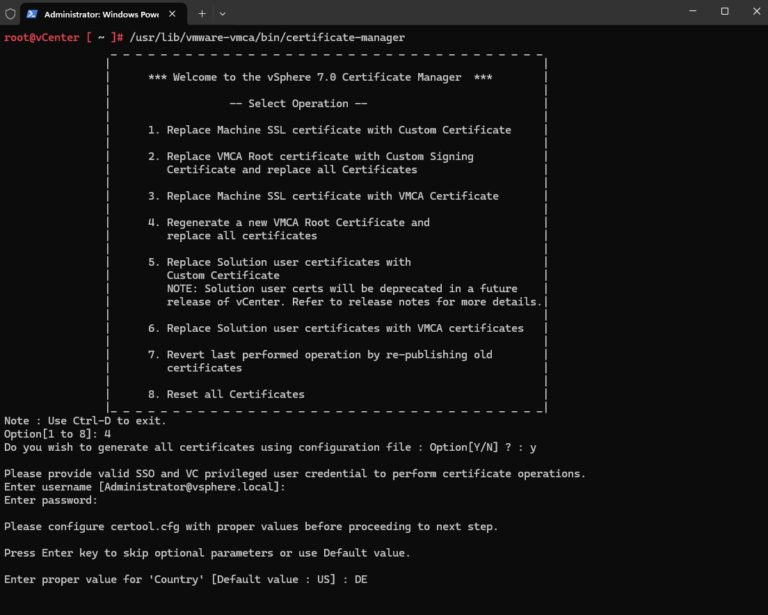
Task: Click the Enter password prompt line
Action: pos(51,500)
